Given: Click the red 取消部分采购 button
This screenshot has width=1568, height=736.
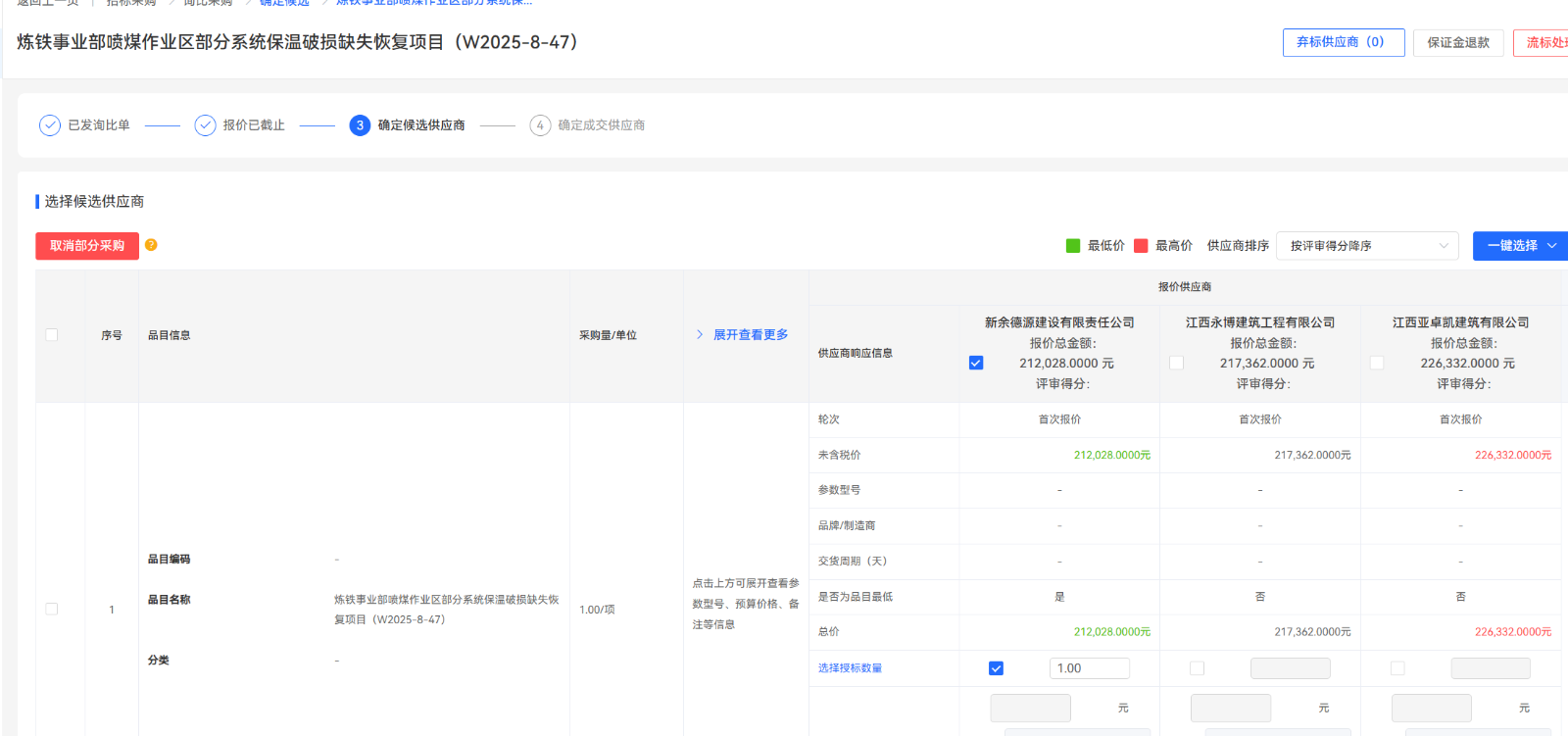Looking at the screenshot, I should [x=87, y=246].
